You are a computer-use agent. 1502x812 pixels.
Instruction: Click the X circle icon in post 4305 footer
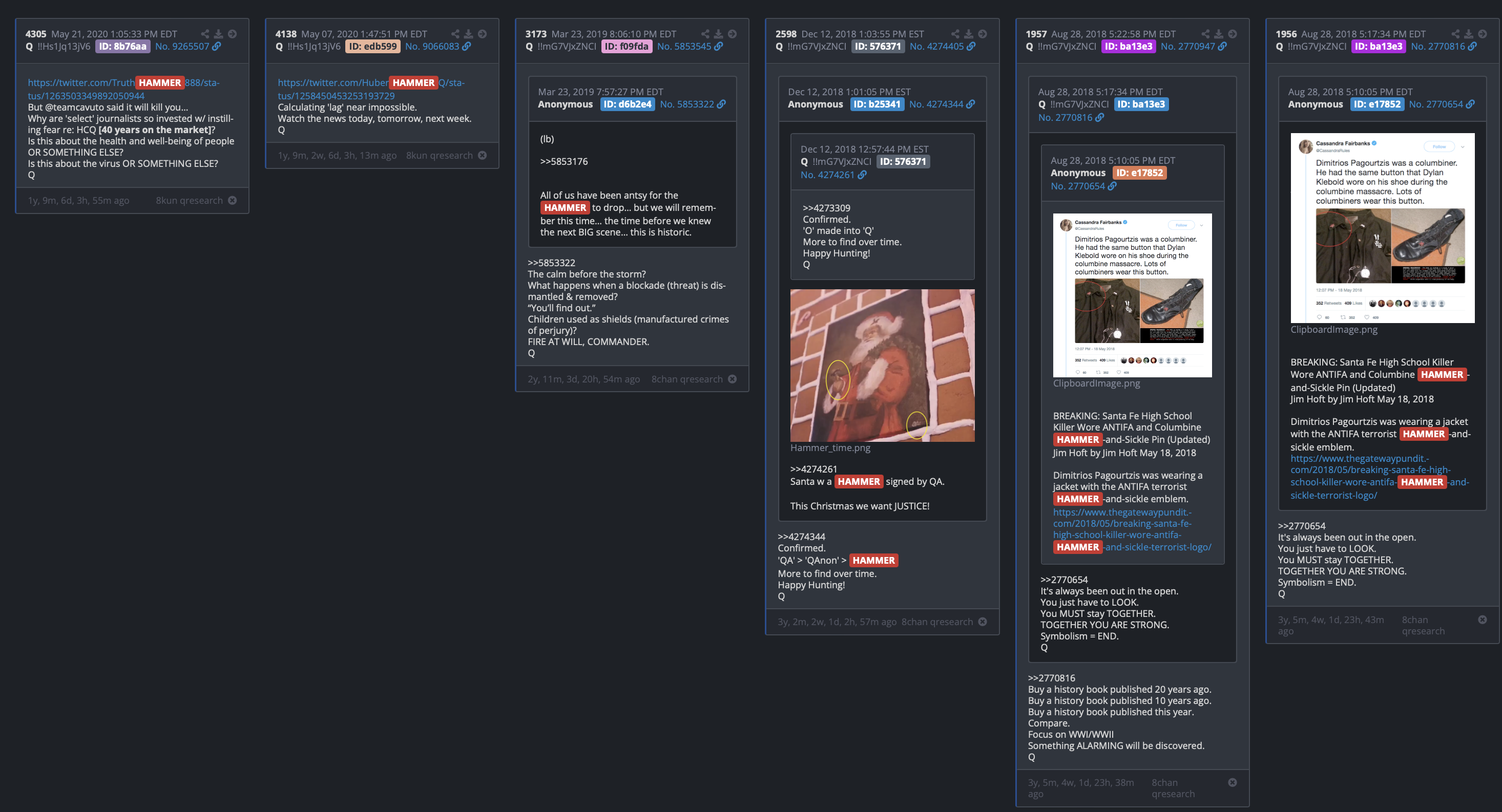coord(232,201)
